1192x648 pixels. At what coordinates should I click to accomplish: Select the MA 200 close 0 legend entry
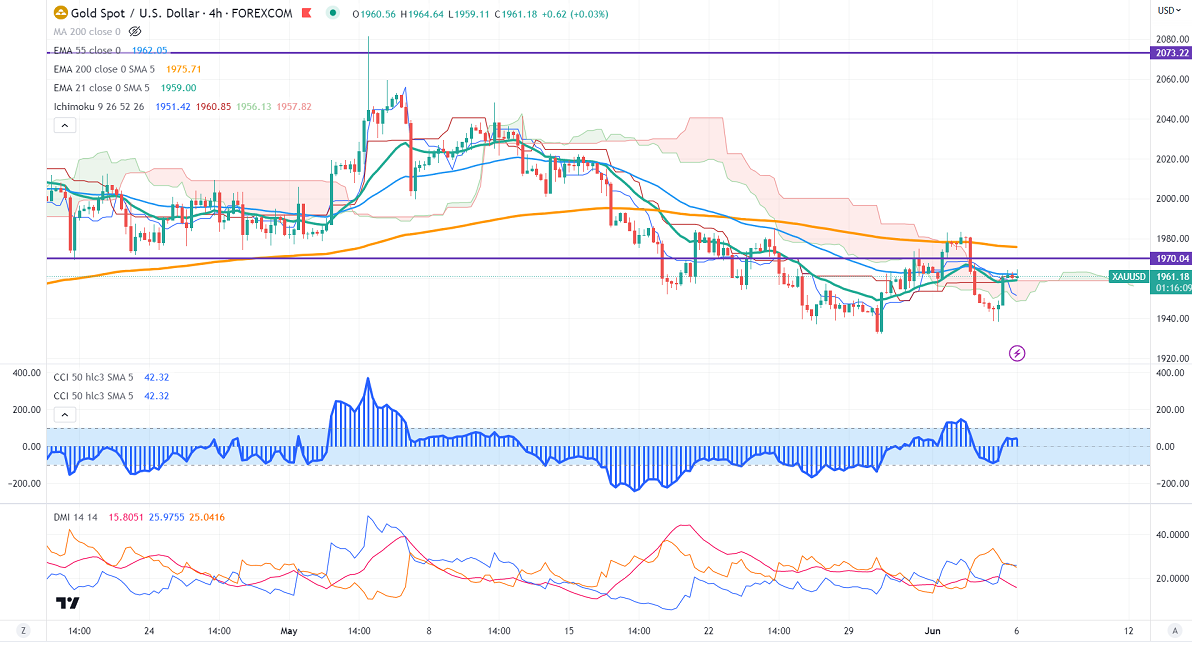pyautogui.click(x=87, y=32)
